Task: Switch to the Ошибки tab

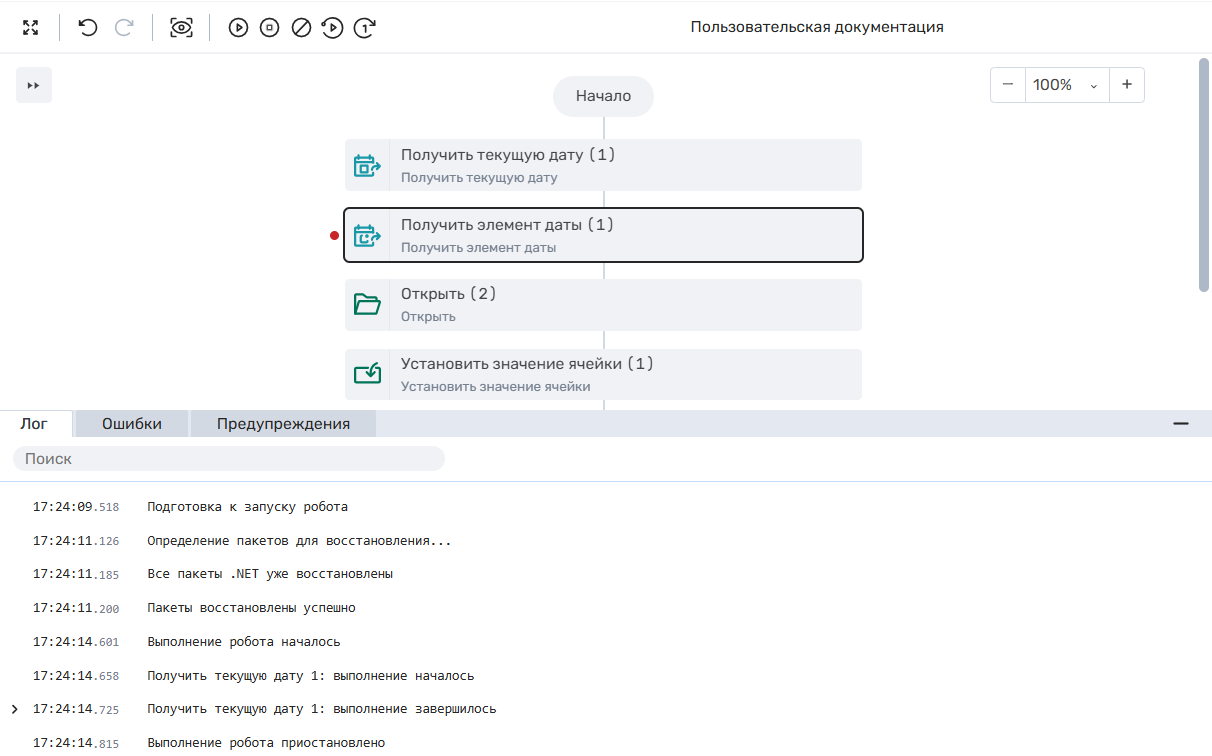Action: click(132, 424)
